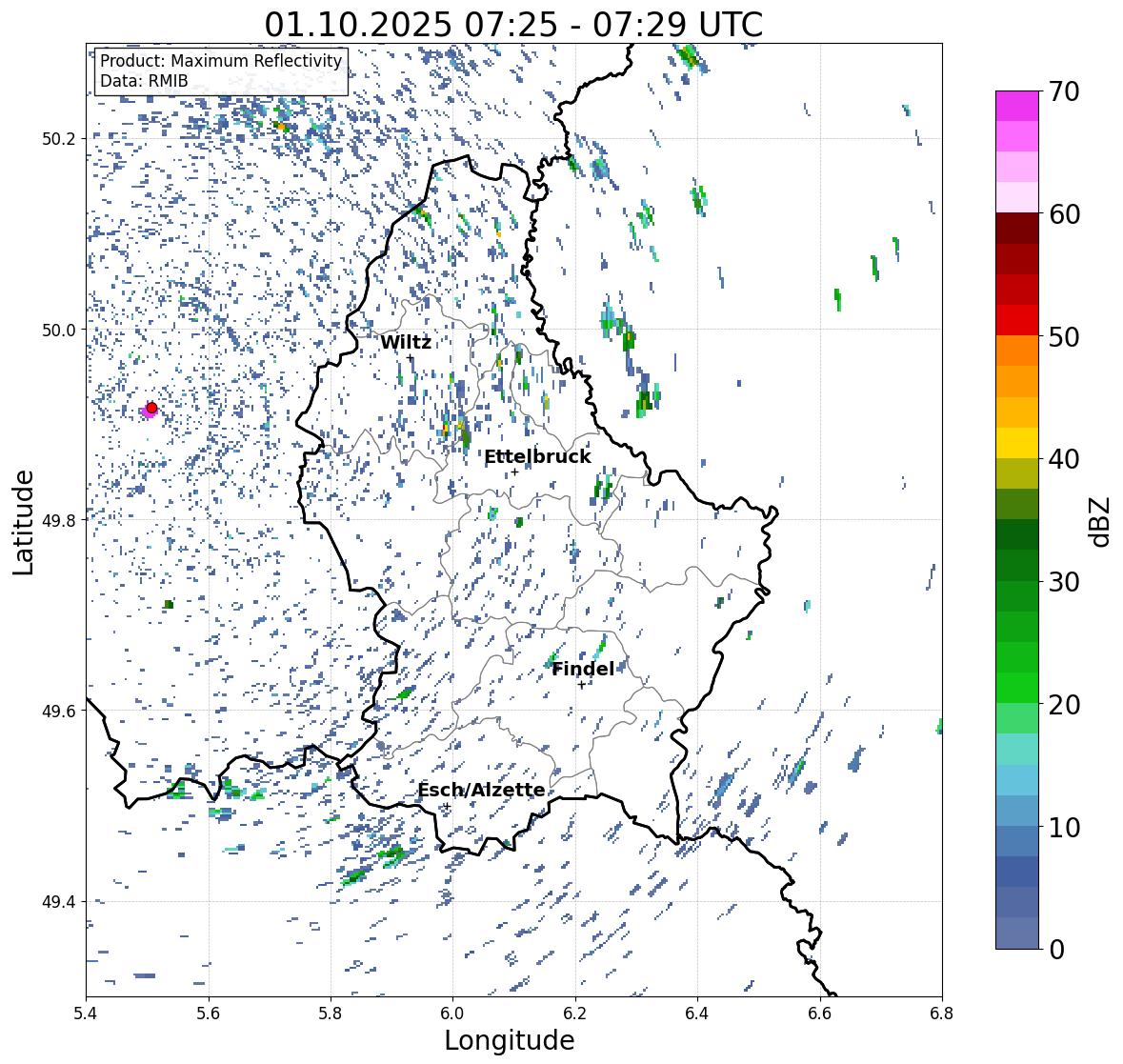Click the longitude tick label 6.8
1123x1064 pixels.
click(x=942, y=1014)
